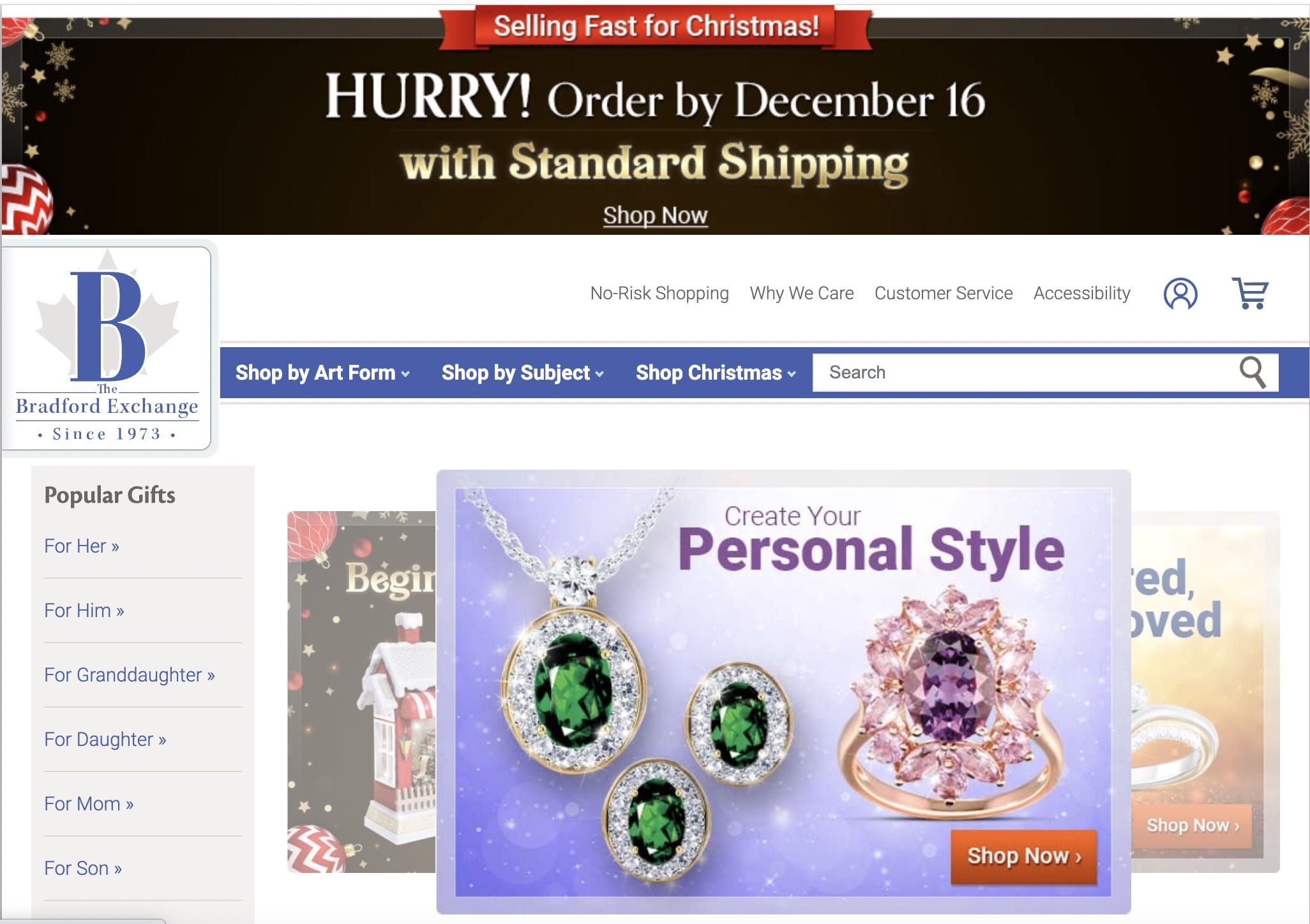Image resolution: width=1310 pixels, height=924 pixels.
Task: Visit the Why We Care link
Action: [x=802, y=293]
